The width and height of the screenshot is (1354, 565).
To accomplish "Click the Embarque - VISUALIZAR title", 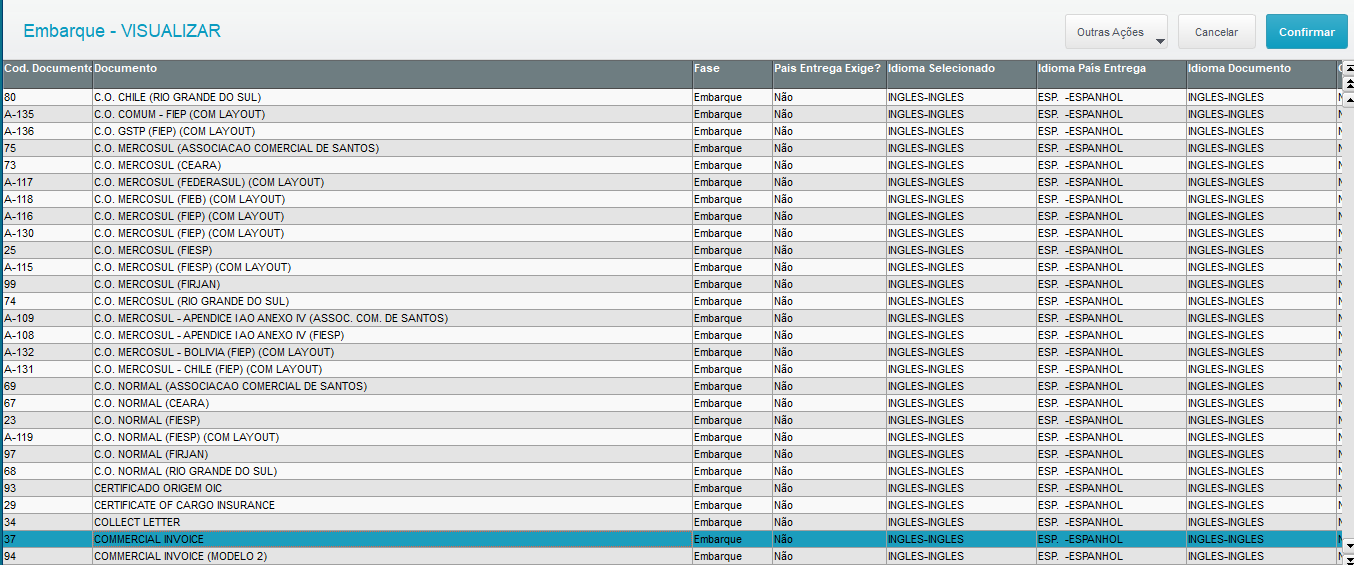I will [122, 31].
